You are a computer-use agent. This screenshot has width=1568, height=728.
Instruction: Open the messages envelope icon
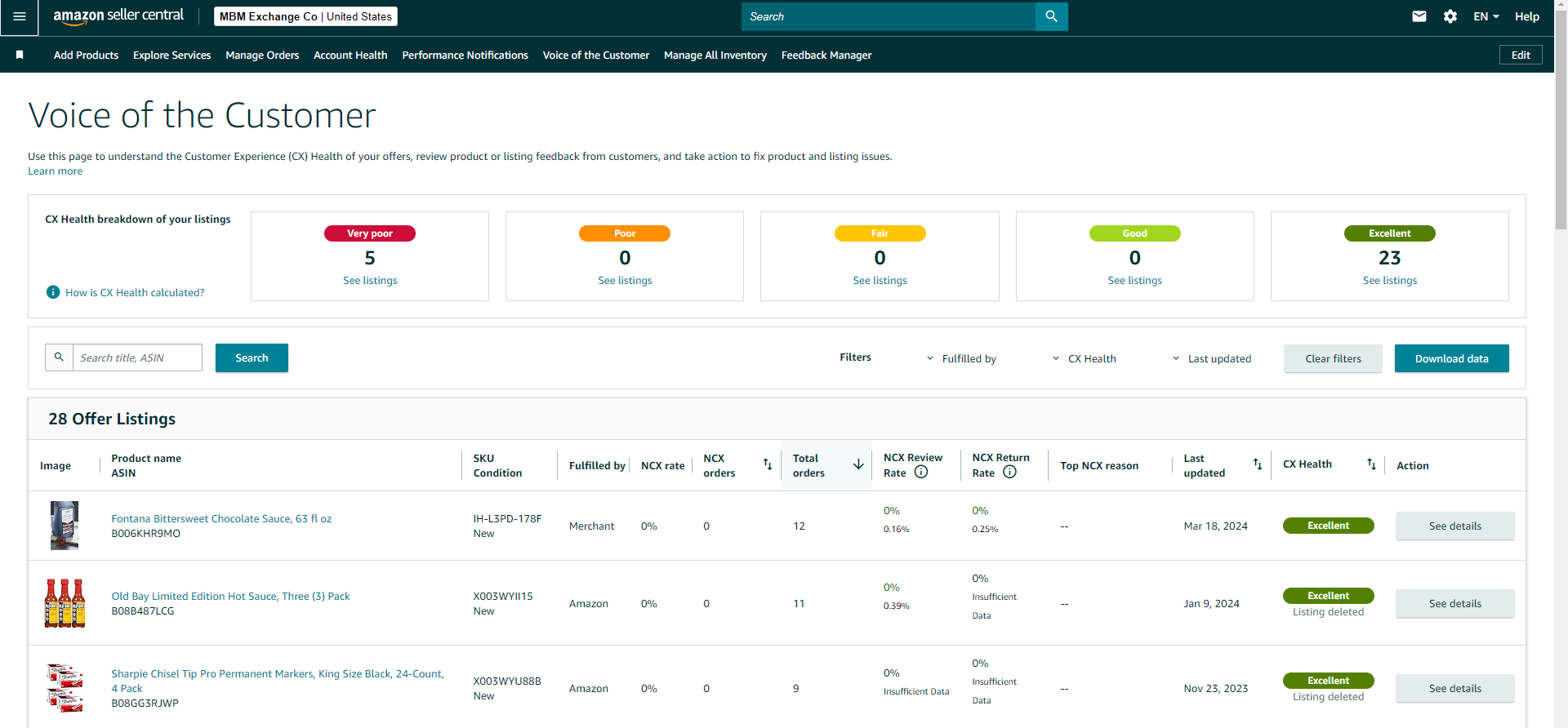pos(1419,16)
